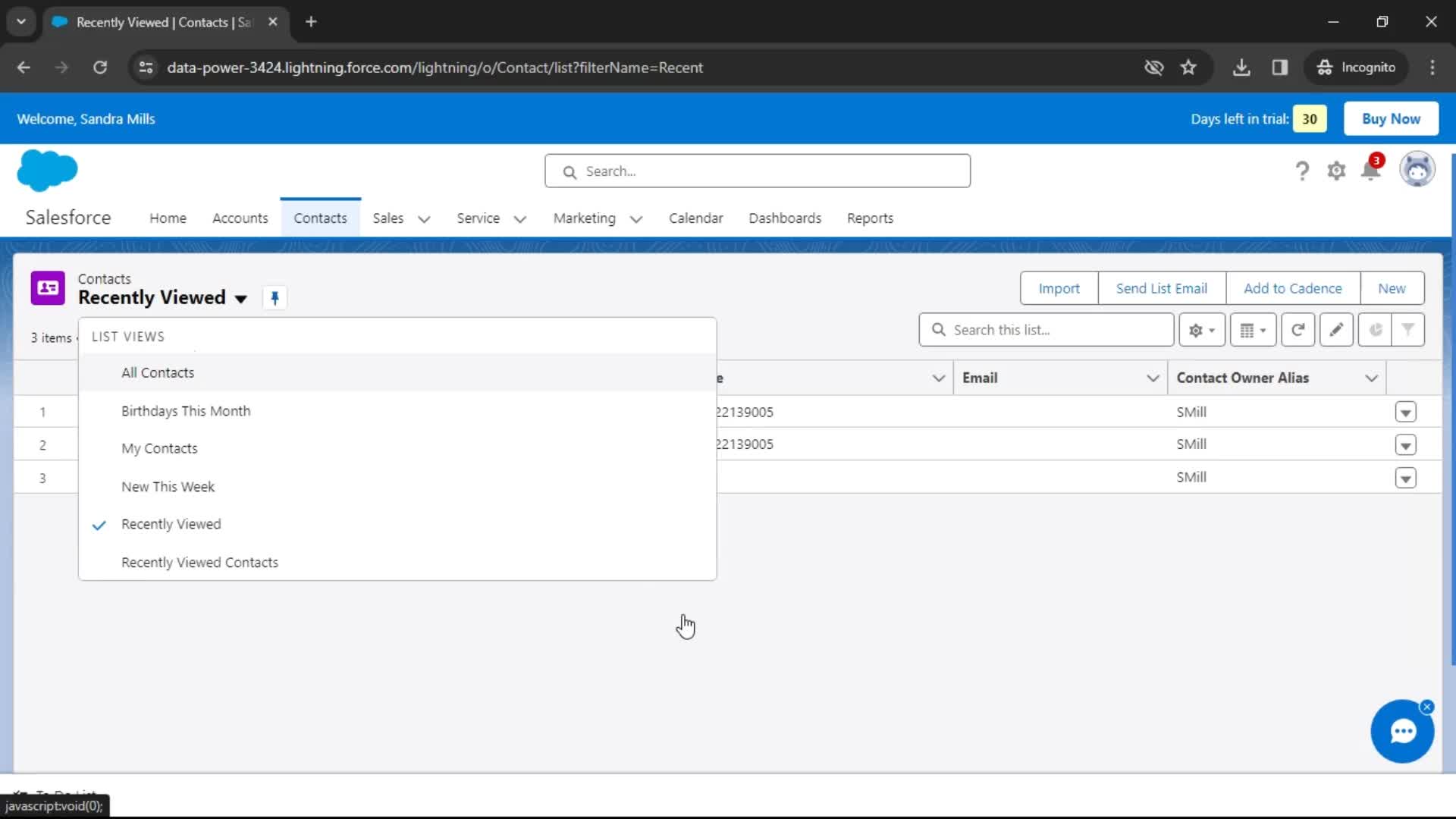Open Contact Owner Alias column menu
The height and width of the screenshot is (819, 1456).
point(1371,378)
